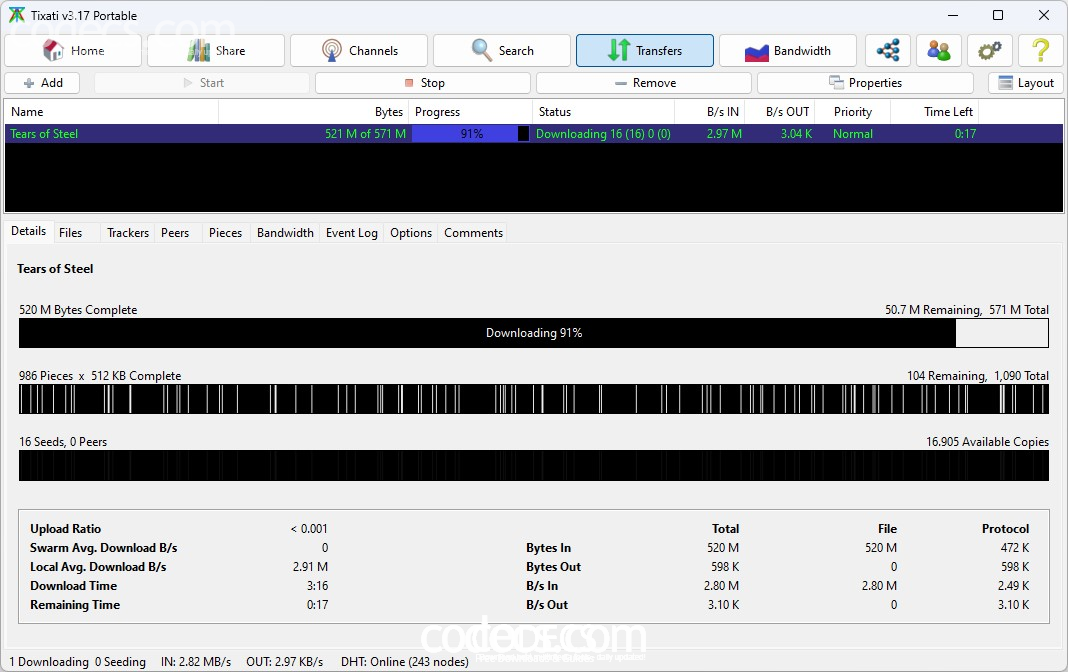Stop the selected transfer
The image size is (1068, 672).
423,83
